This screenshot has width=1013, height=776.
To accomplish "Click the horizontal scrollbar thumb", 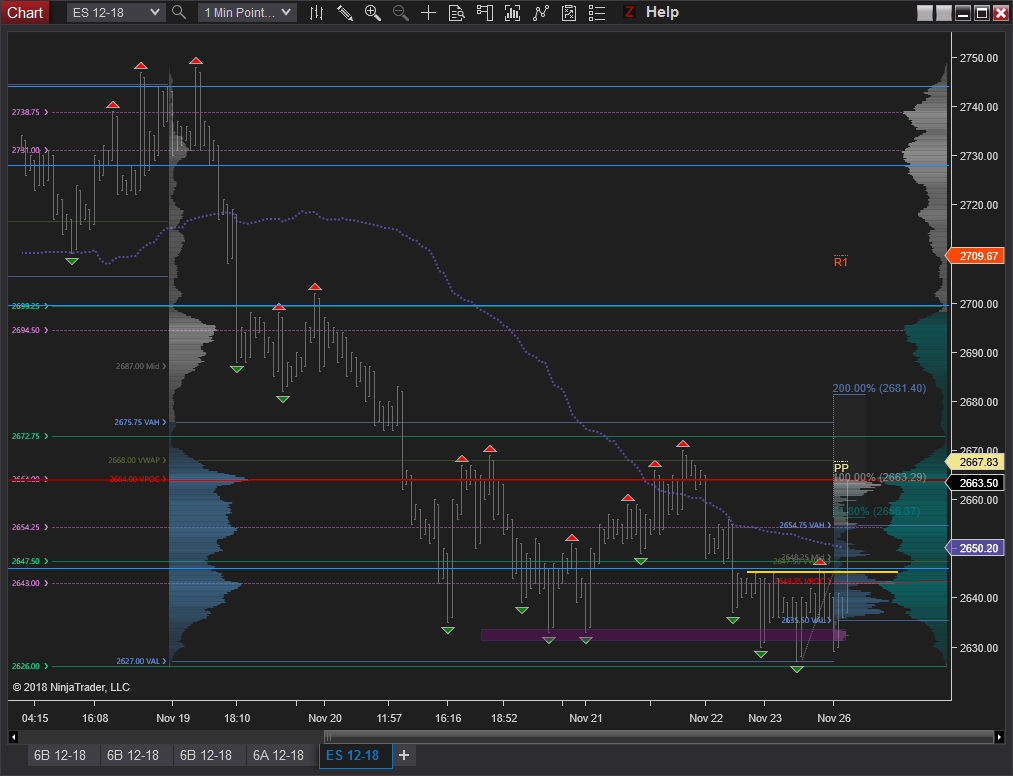I will click(658, 737).
